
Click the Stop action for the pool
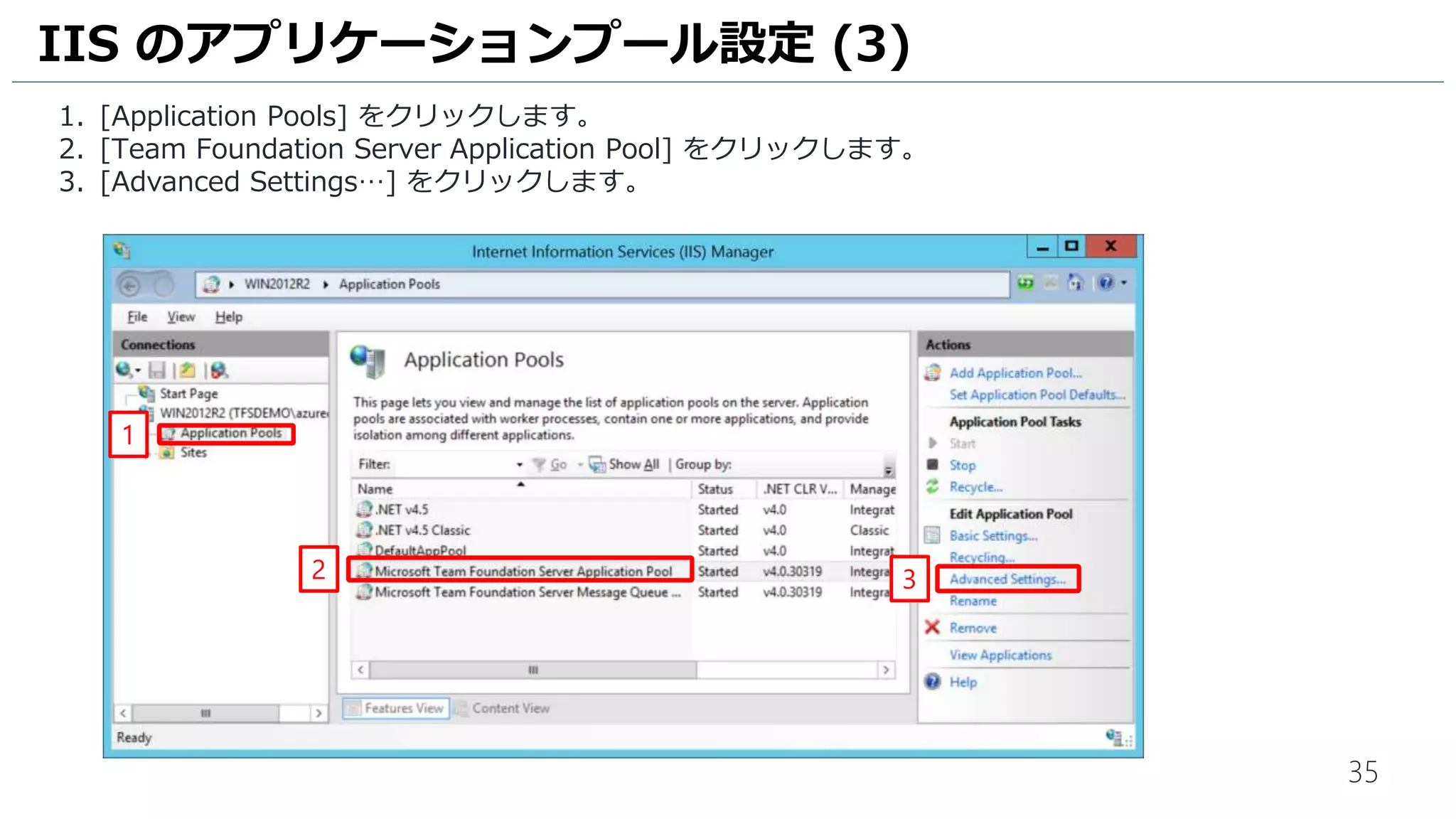point(963,466)
